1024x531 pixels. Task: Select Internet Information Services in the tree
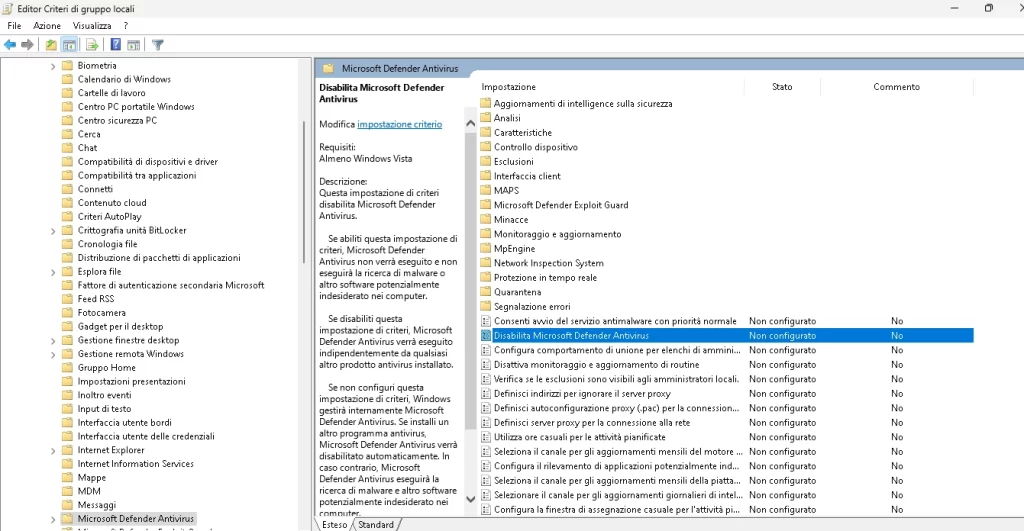point(136,464)
